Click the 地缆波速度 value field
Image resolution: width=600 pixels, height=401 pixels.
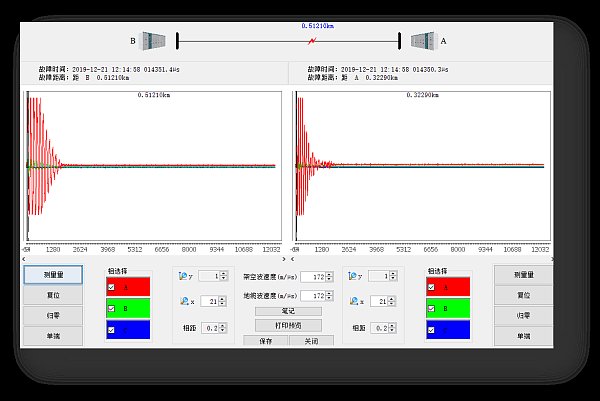[312, 296]
